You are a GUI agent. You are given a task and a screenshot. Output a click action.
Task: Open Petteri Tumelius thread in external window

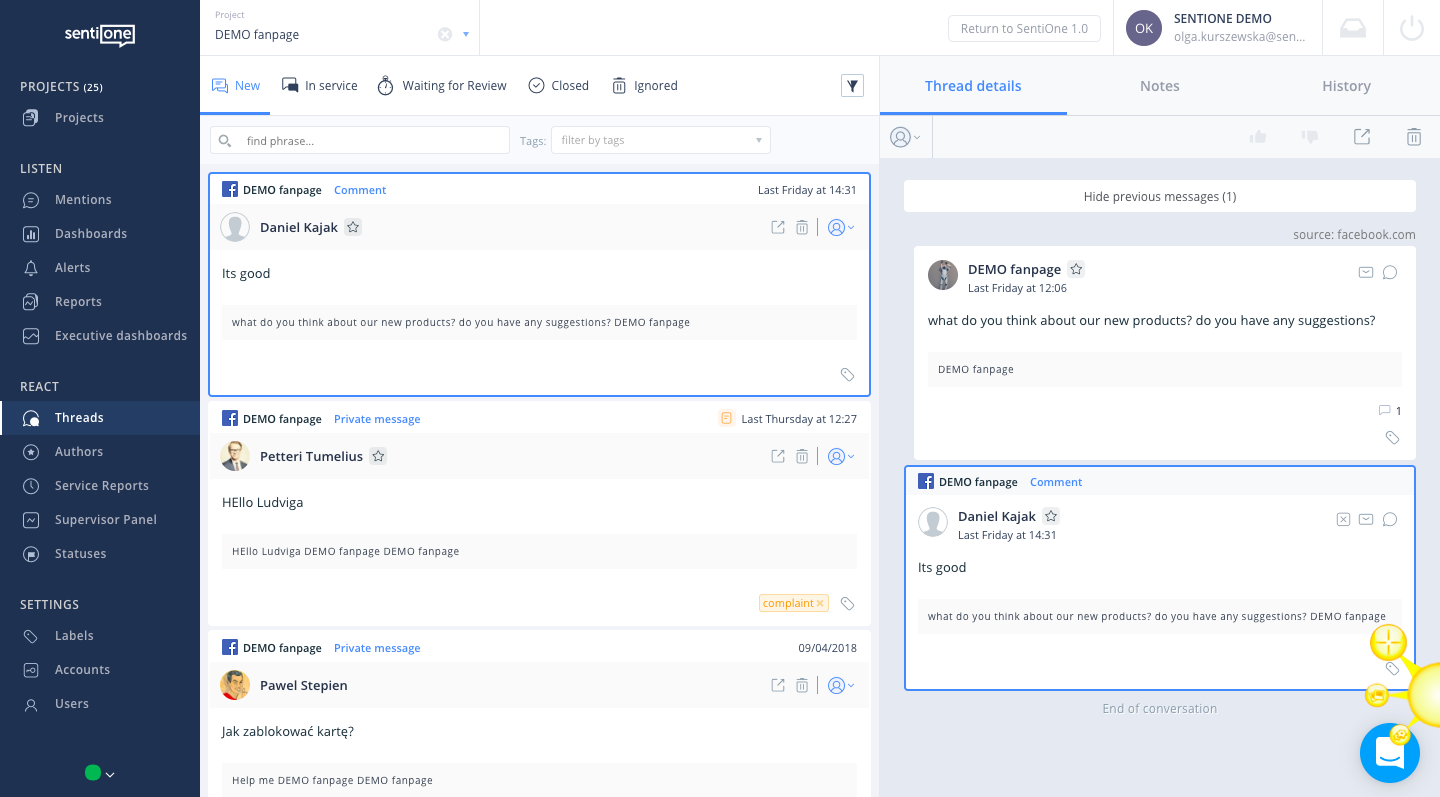[x=778, y=457]
